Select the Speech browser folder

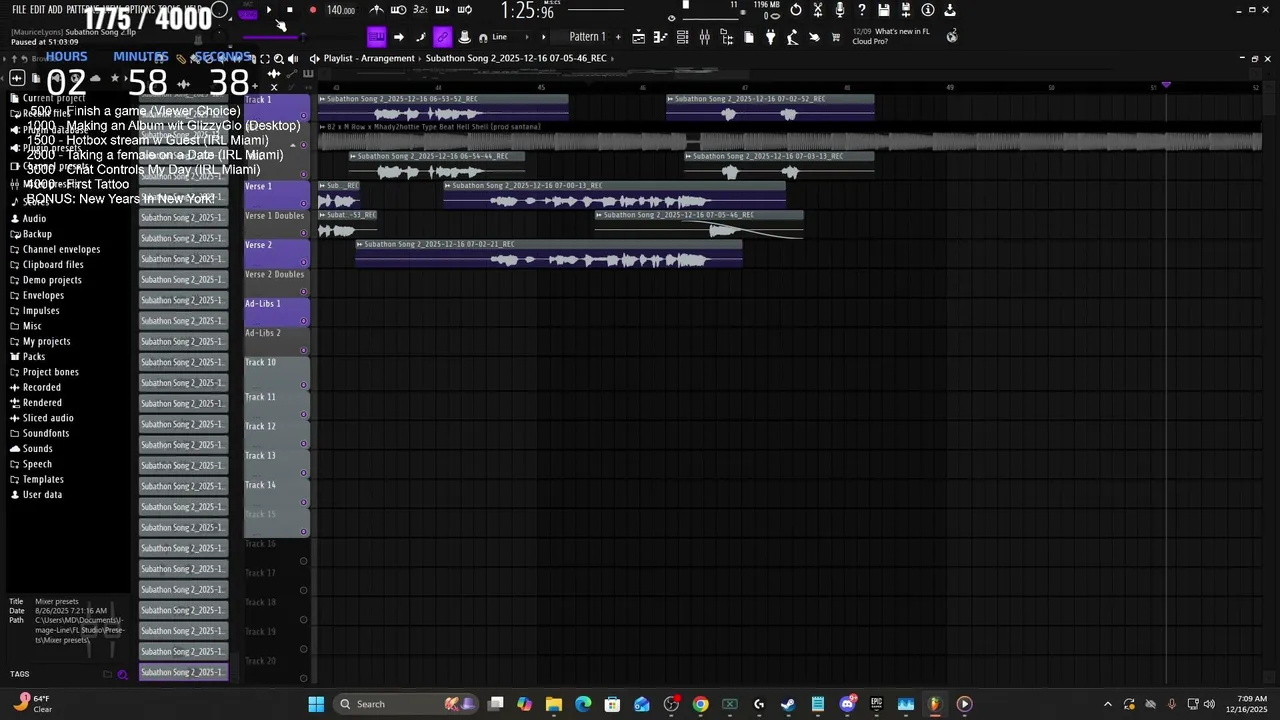tap(37, 464)
